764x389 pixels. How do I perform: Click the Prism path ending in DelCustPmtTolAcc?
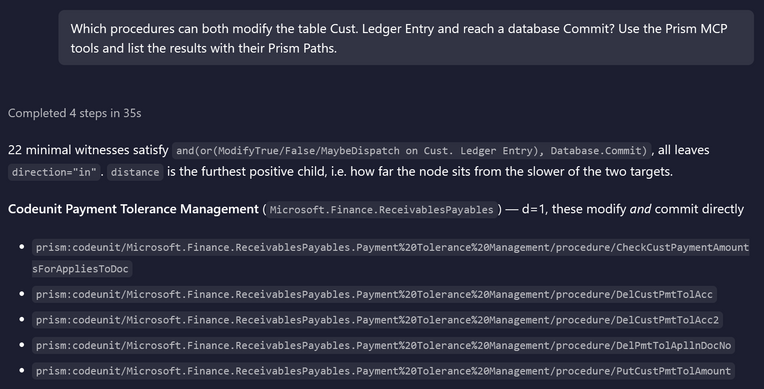click(x=374, y=294)
